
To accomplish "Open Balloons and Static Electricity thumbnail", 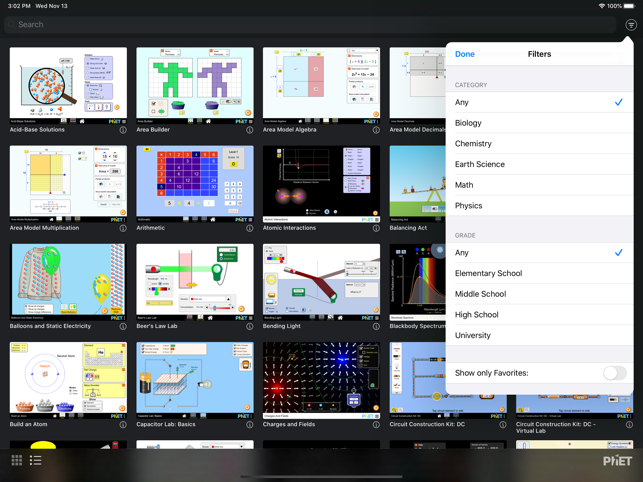I will point(68,282).
